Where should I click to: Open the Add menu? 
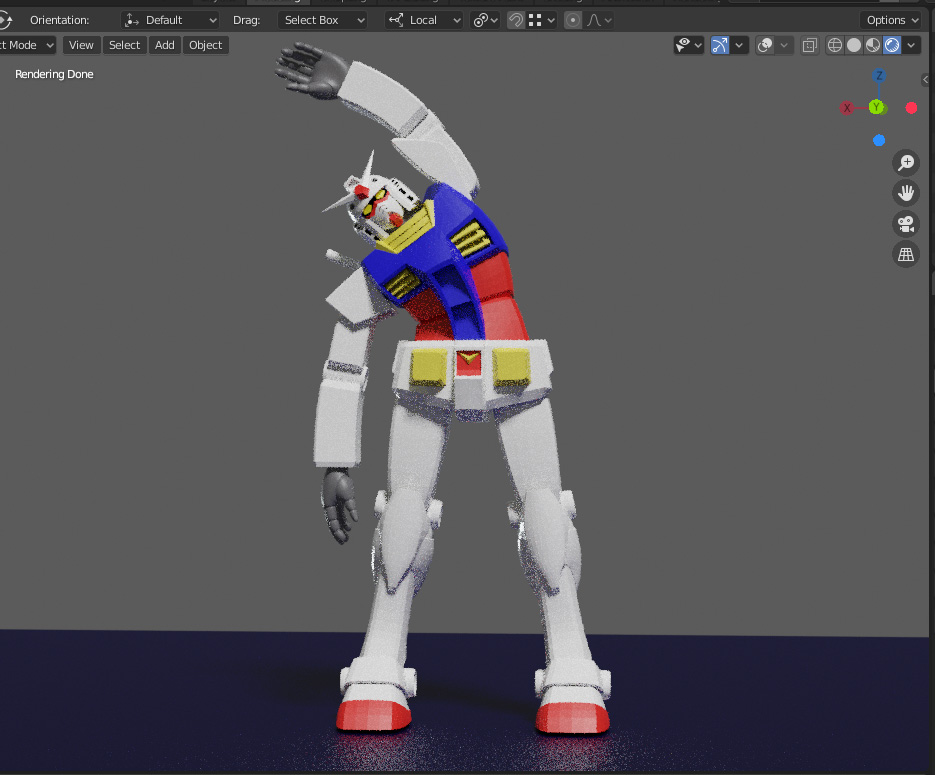164,45
